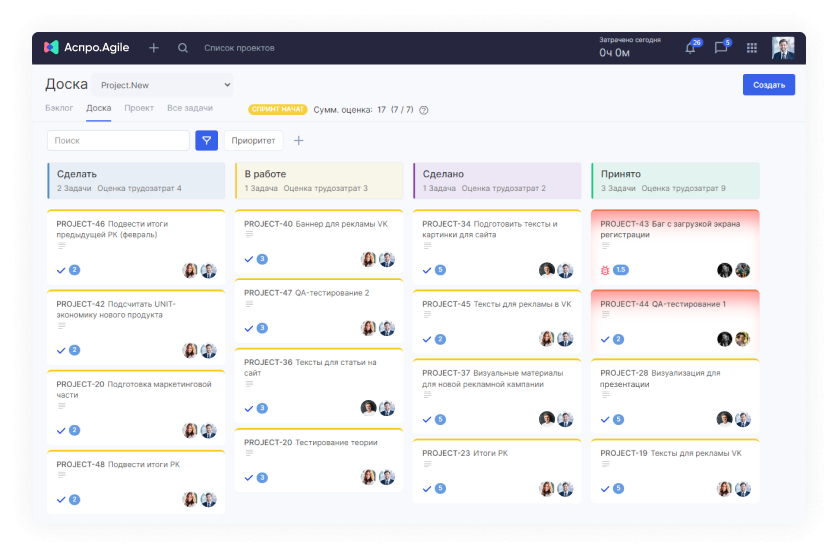The image size is (838, 556).
Task: Toggle the checkmark on PROJECT-34 card
Action: tap(426, 271)
